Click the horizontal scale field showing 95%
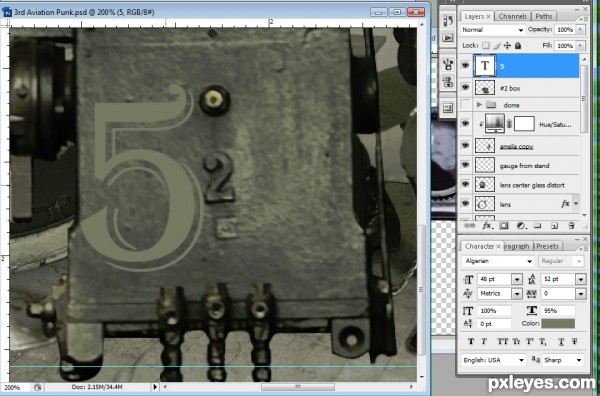 pyautogui.click(x=558, y=311)
